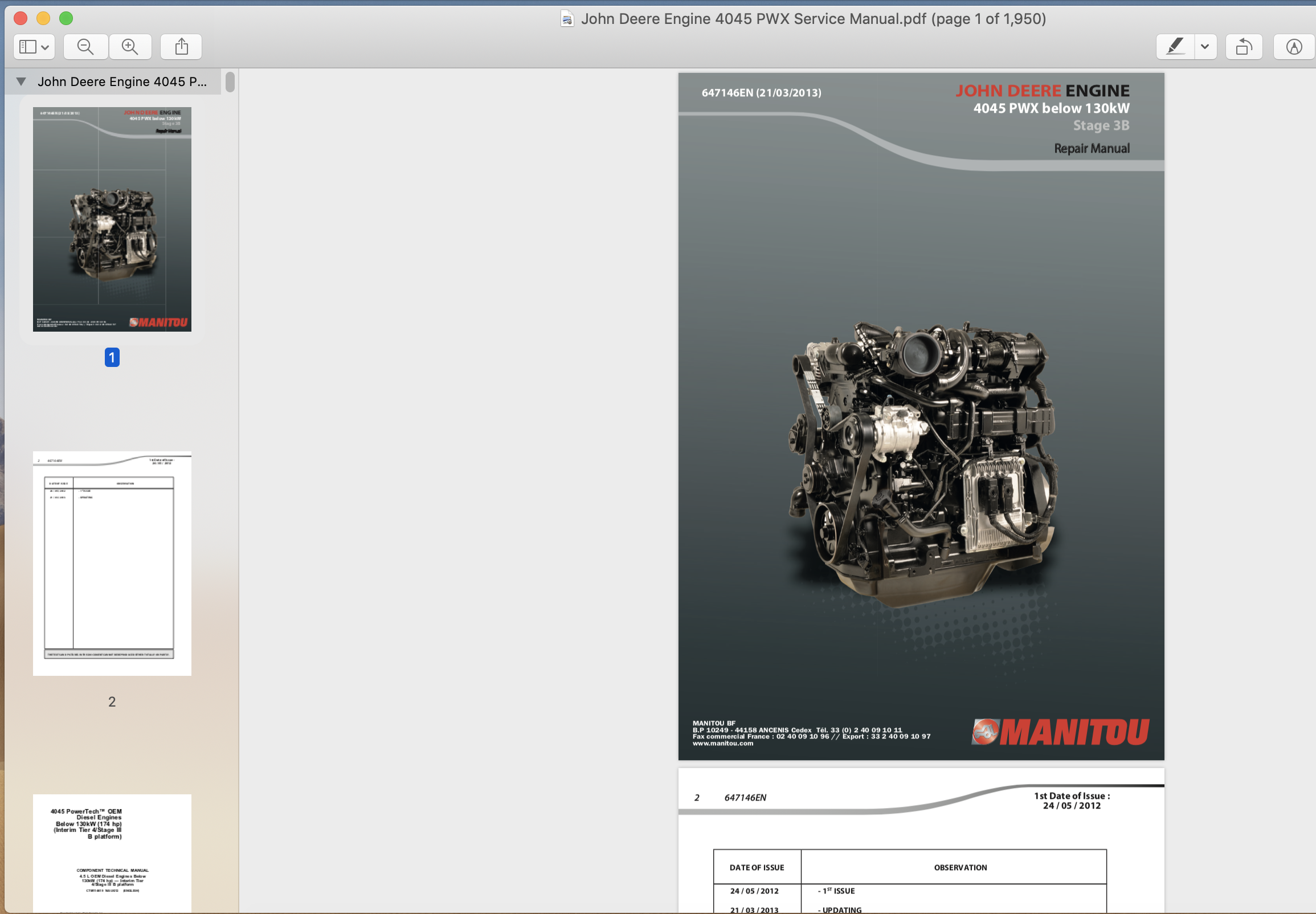The image size is (1316, 914).
Task: Rotate the page with the Rotate button
Action: (1244, 47)
